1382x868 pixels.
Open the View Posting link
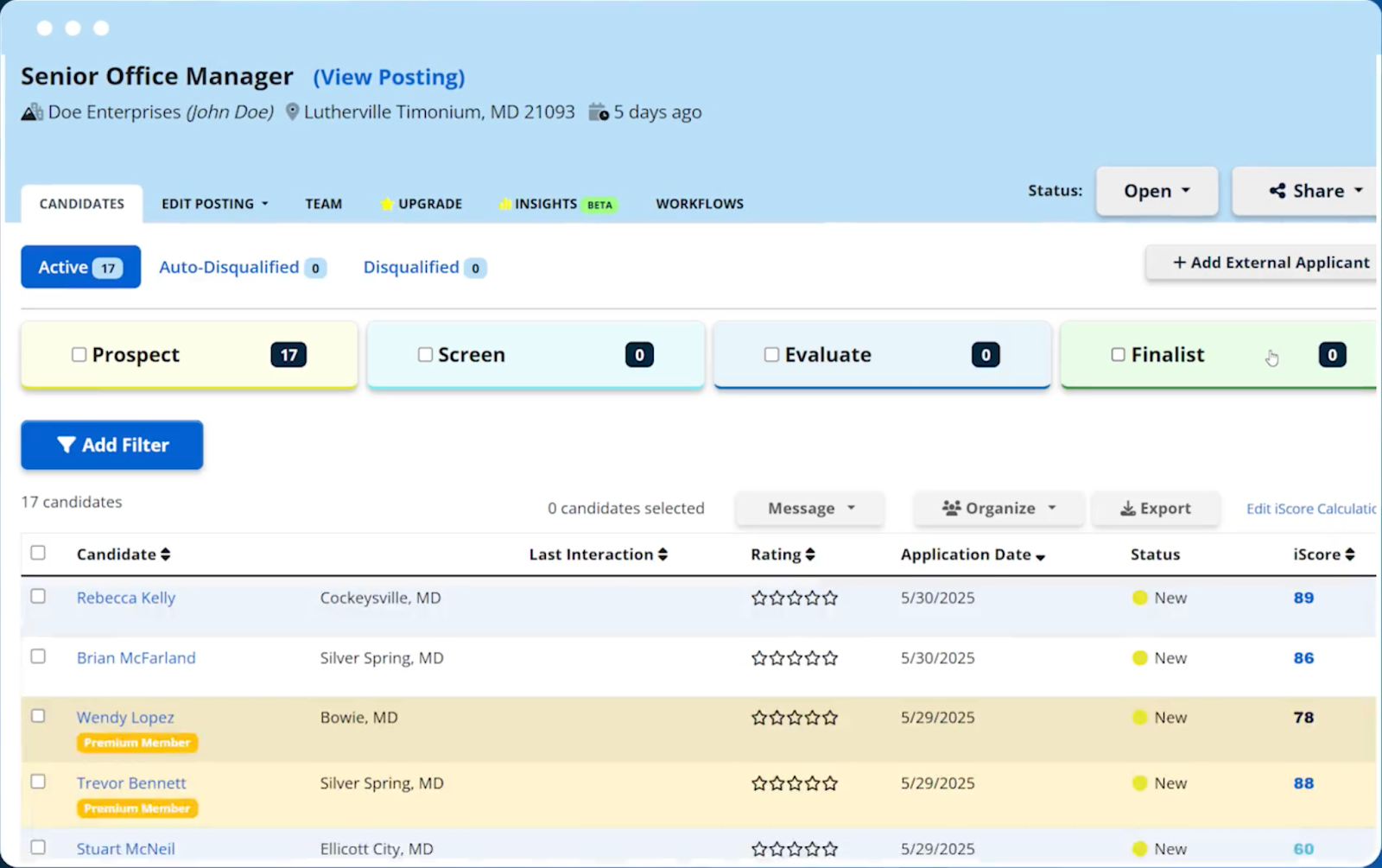coord(388,77)
